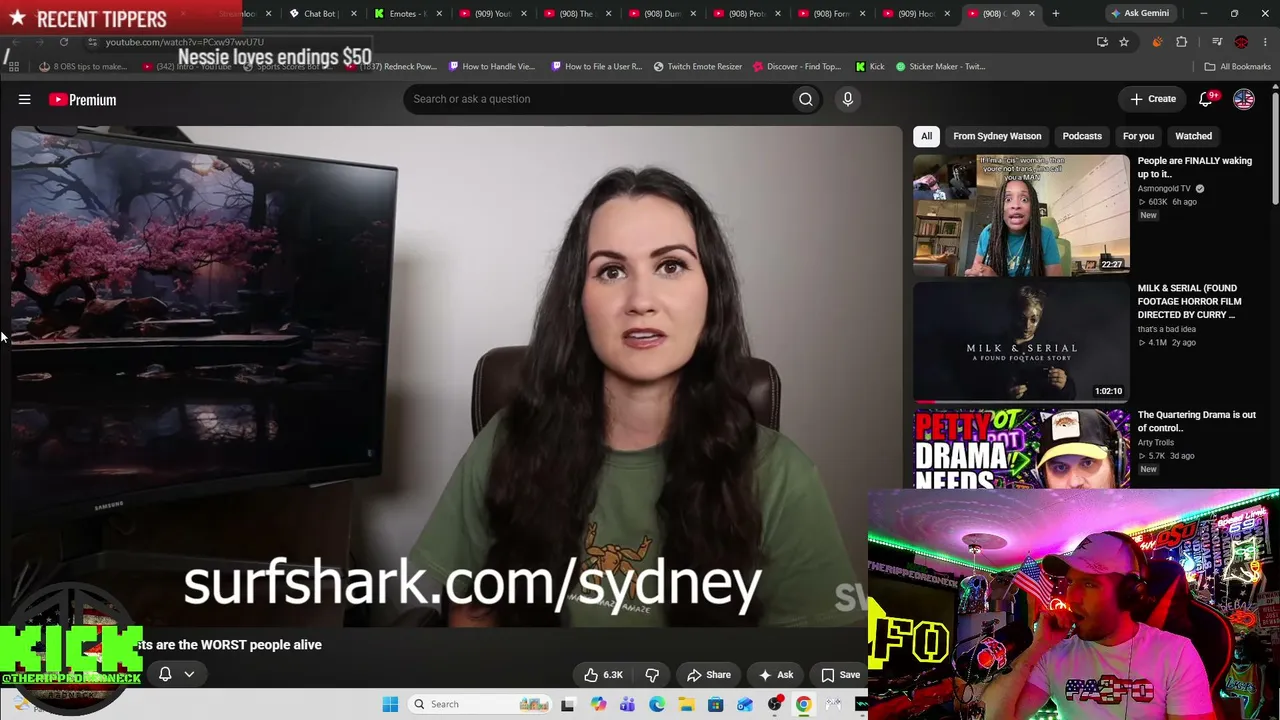Screen dimensions: 1280x720
Task: Toggle channel notification bell under the video
Action: (165, 675)
